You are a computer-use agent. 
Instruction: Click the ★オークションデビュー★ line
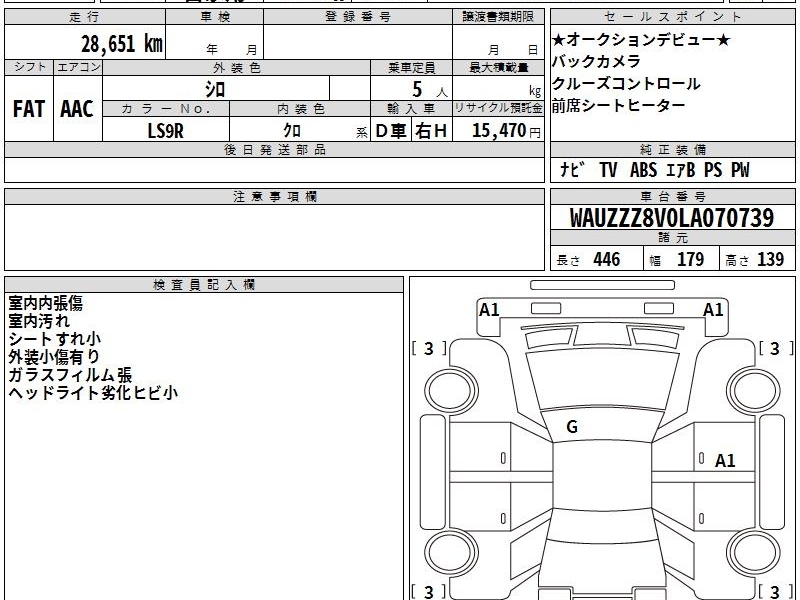point(641,39)
